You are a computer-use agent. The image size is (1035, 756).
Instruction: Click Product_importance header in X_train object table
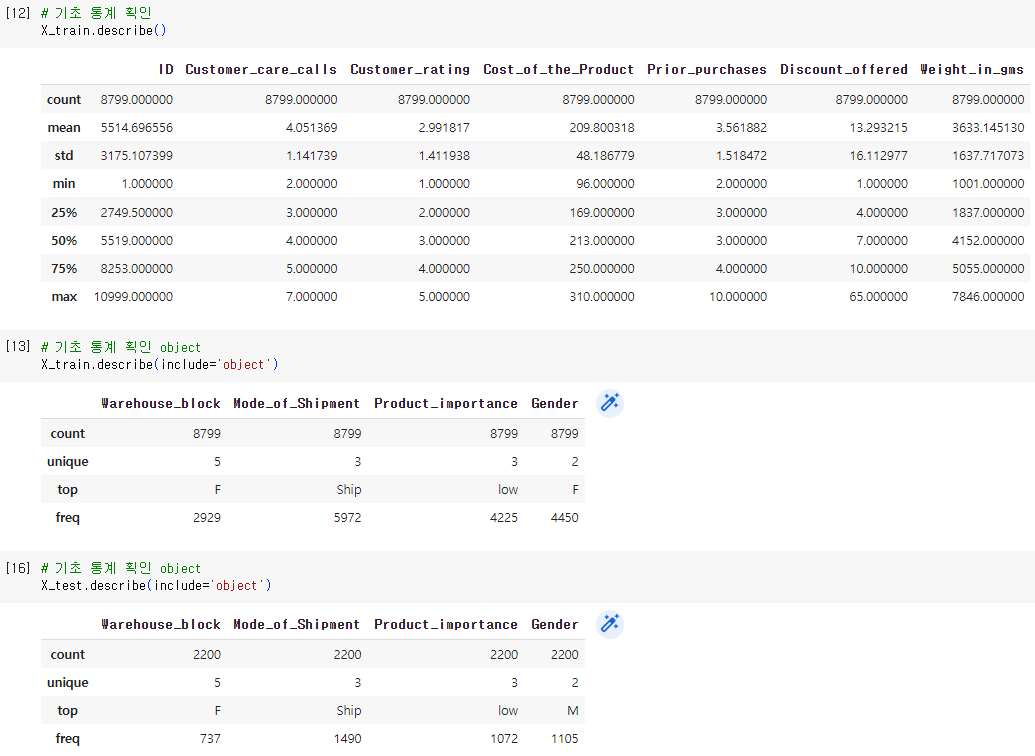pyautogui.click(x=446, y=403)
